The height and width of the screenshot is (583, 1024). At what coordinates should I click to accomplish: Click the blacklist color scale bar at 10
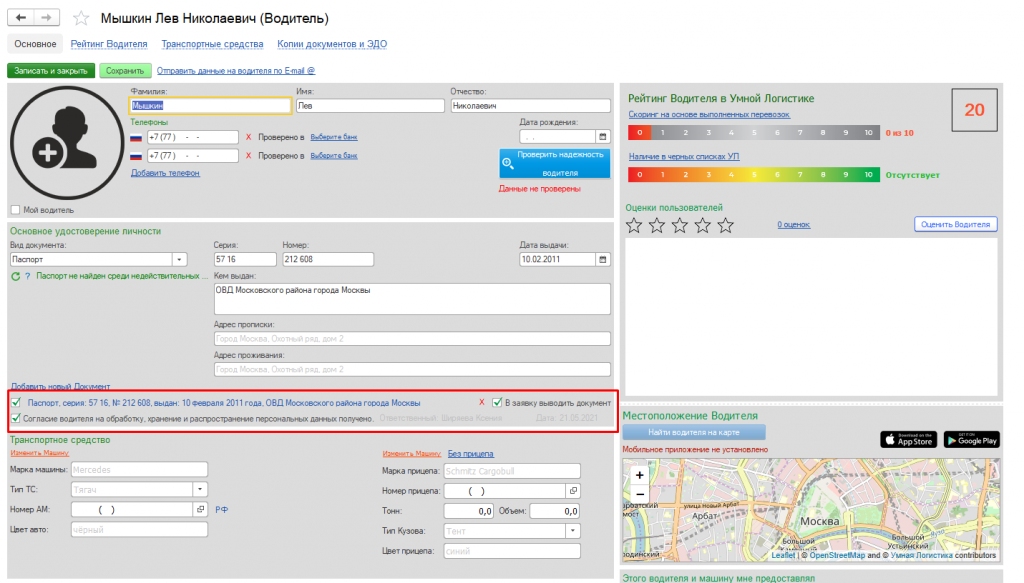point(868,174)
